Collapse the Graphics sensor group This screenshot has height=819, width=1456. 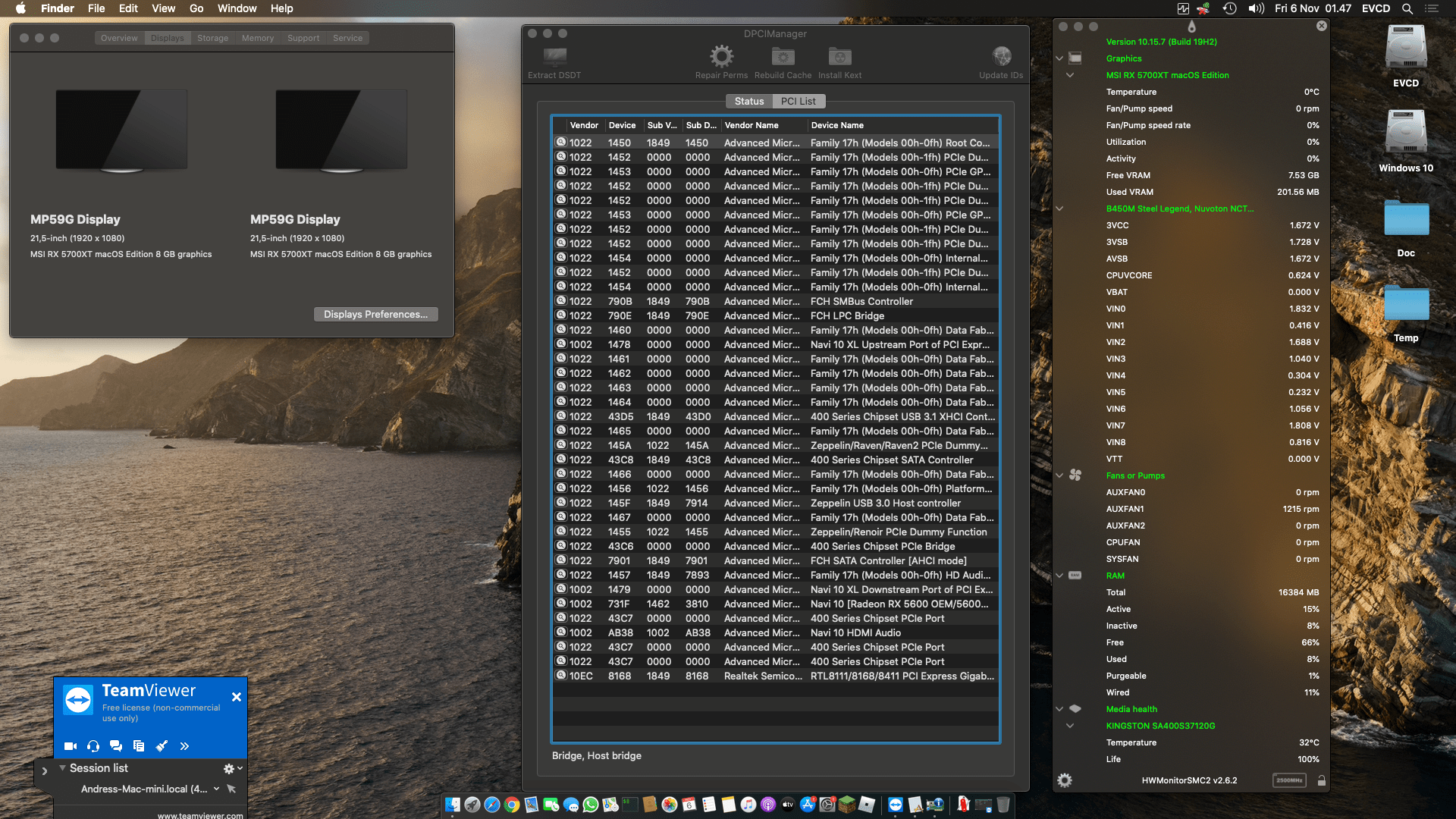coord(1059,58)
